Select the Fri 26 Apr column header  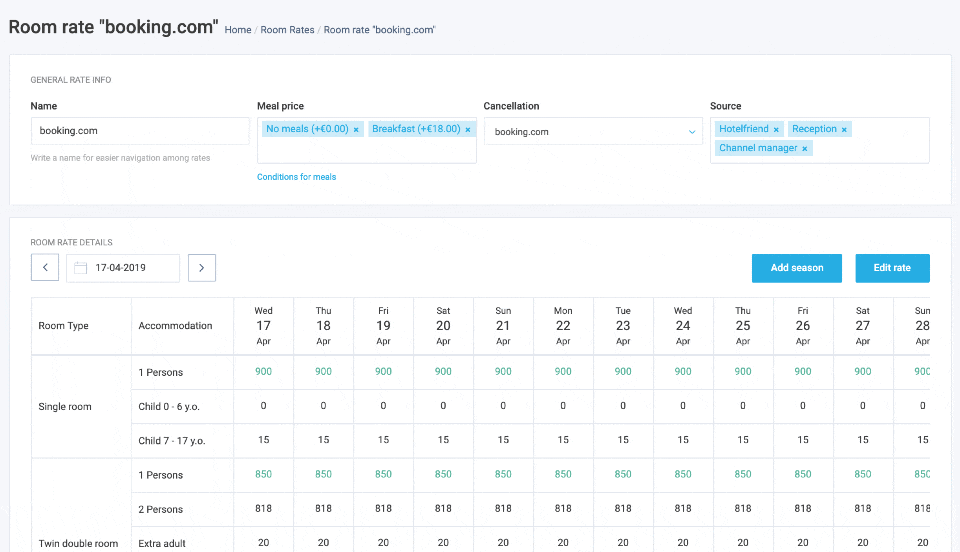click(803, 326)
